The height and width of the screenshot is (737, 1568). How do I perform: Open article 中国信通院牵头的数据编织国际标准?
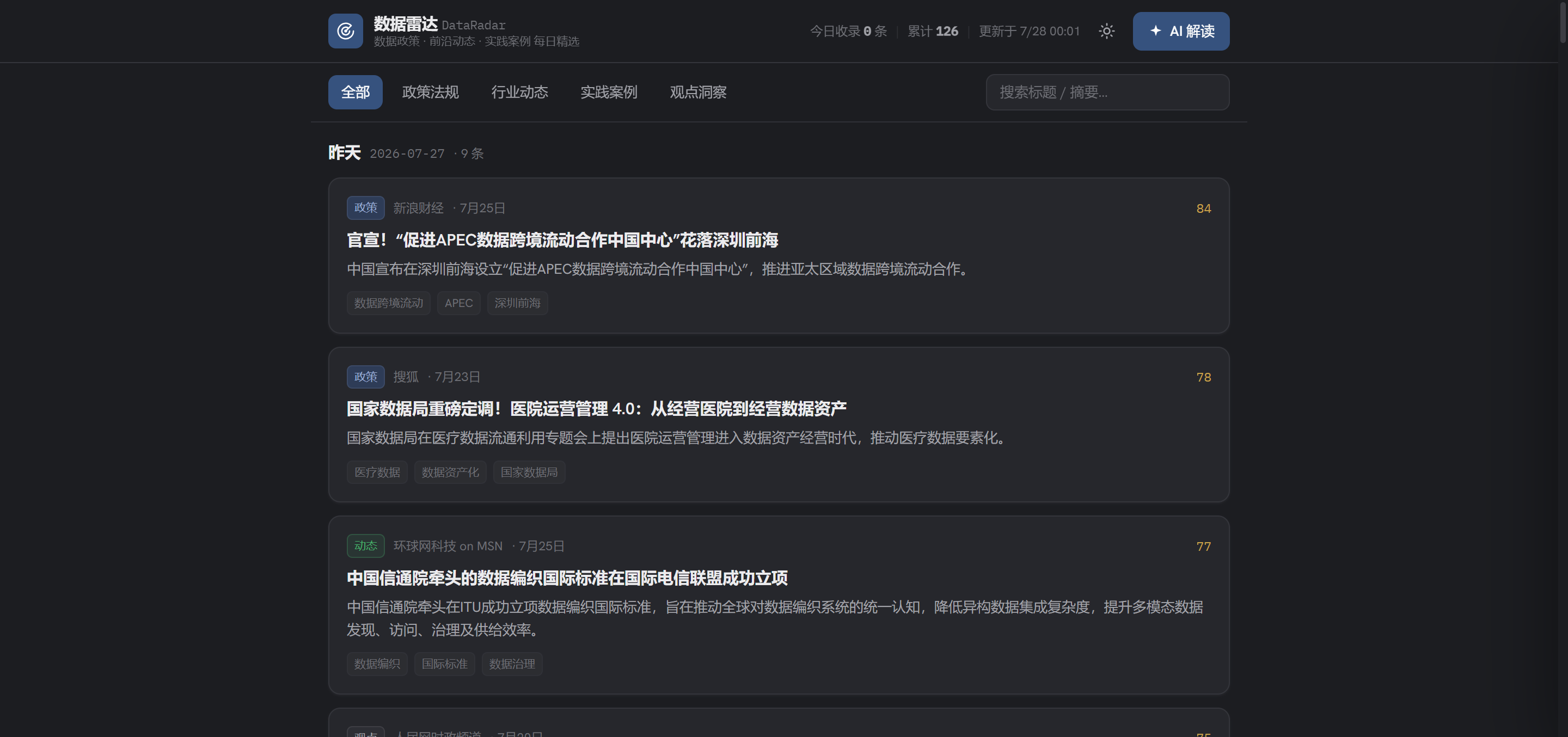click(x=567, y=578)
